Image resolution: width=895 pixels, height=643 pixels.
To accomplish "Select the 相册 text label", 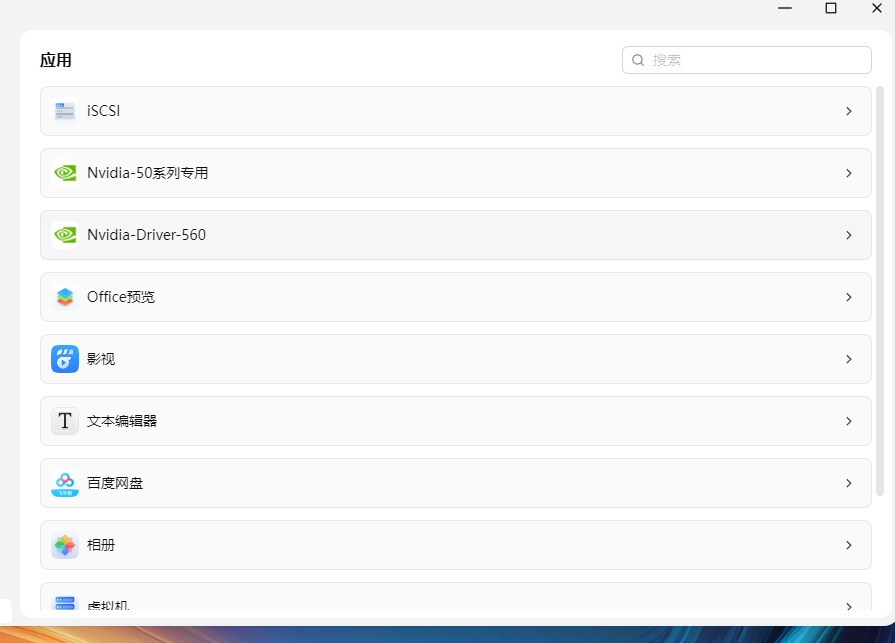I will (101, 545).
